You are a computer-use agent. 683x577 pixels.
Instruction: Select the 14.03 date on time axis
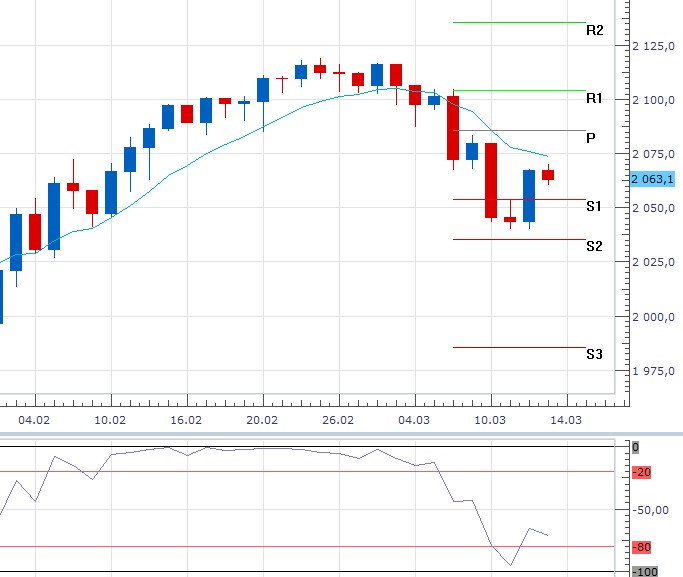(x=566, y=420)
